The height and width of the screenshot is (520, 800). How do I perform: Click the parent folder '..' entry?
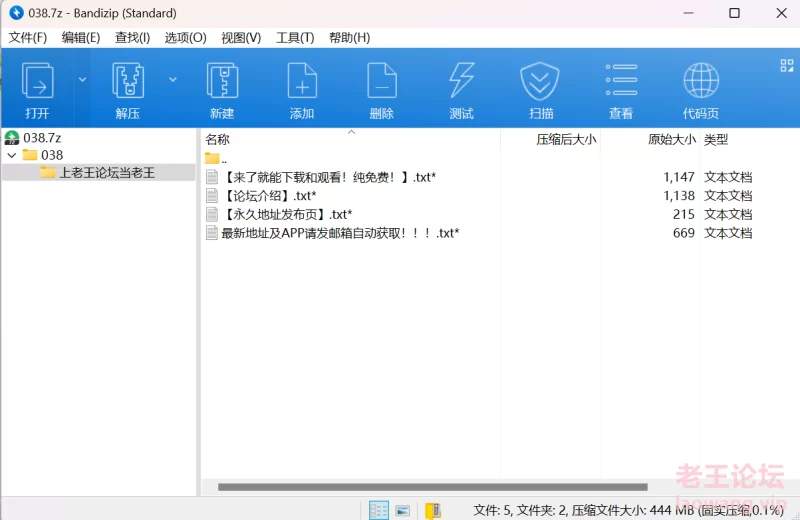pyautogui.click(x=216, y=159)
